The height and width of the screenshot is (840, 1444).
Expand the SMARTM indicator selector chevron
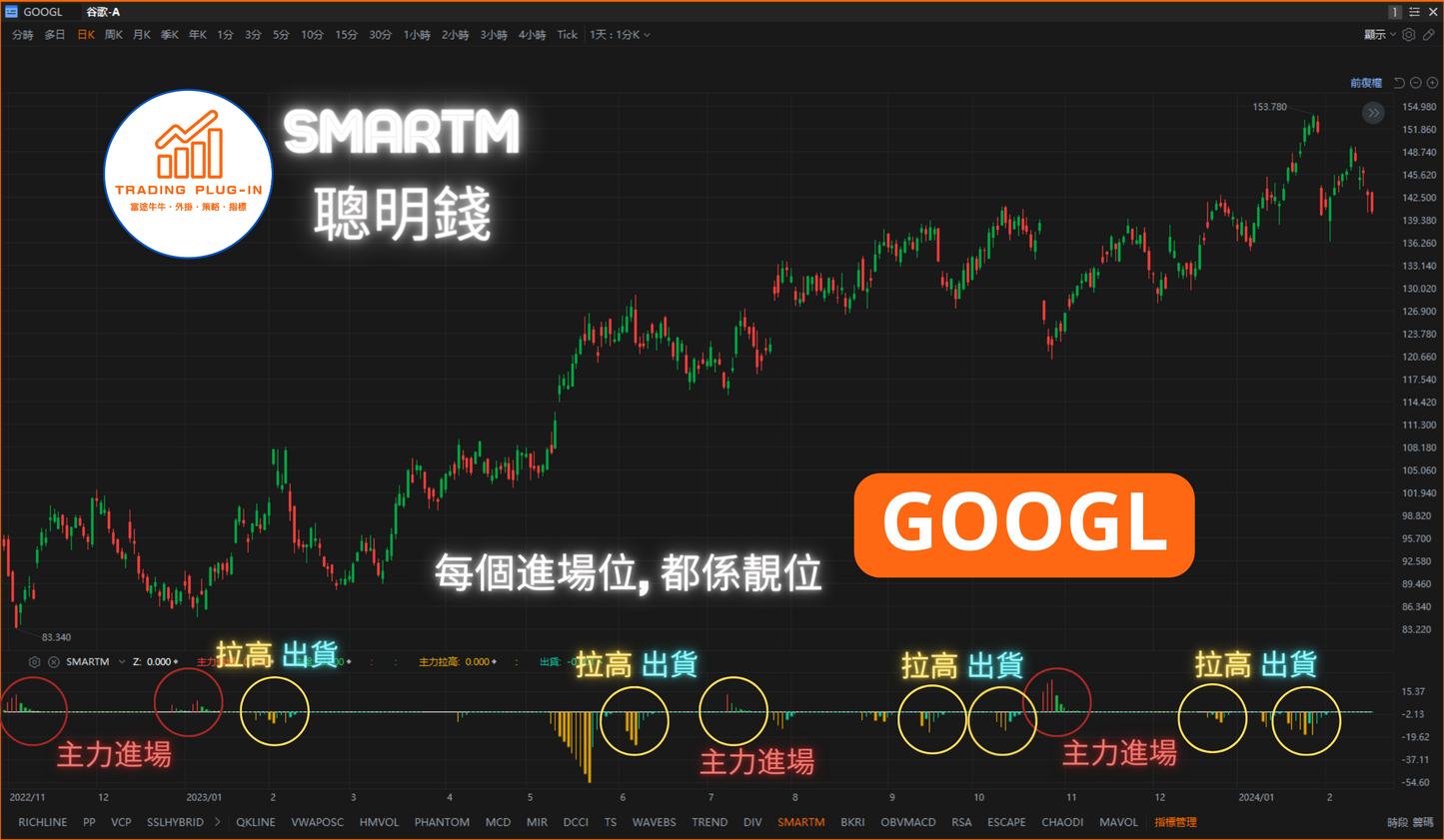122,662
